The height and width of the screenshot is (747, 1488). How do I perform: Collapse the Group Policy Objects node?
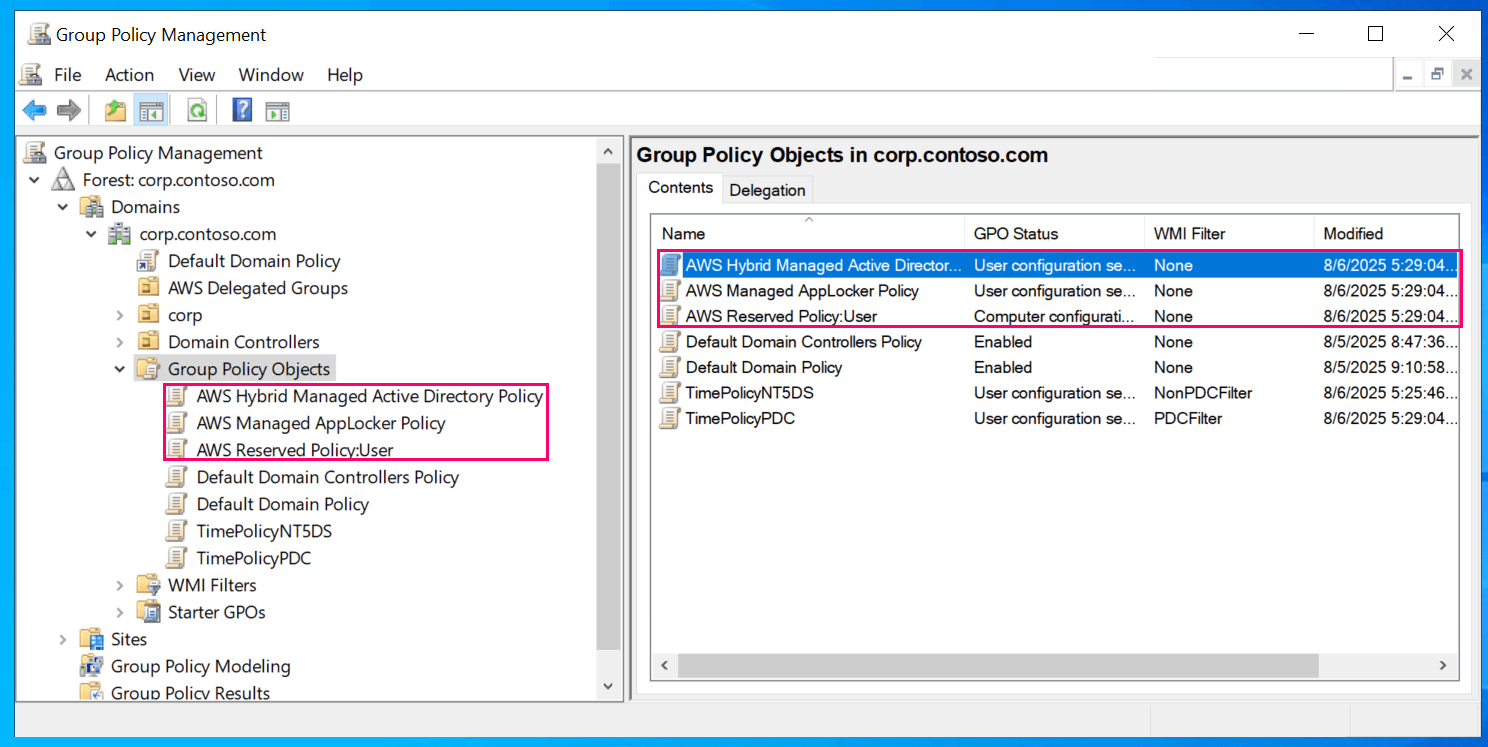point(120,369)
